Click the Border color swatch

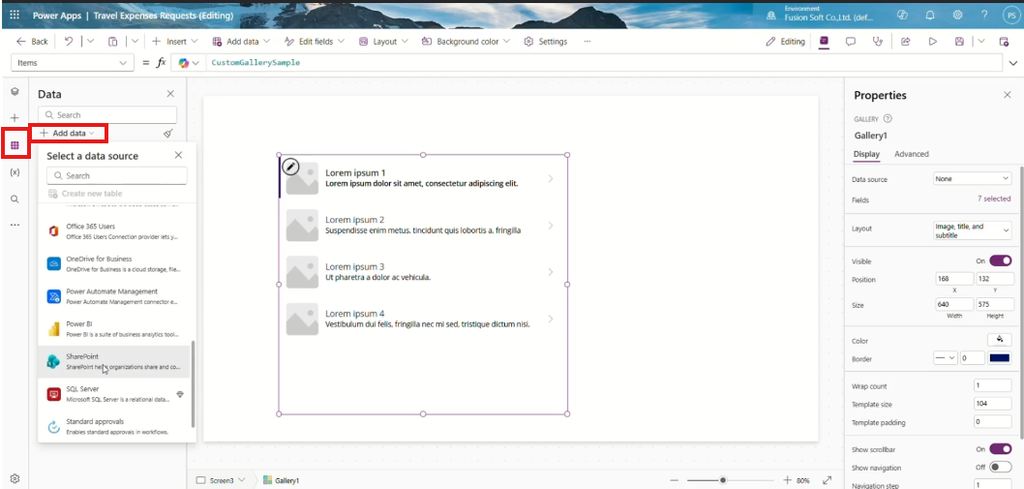point(1000,358)
